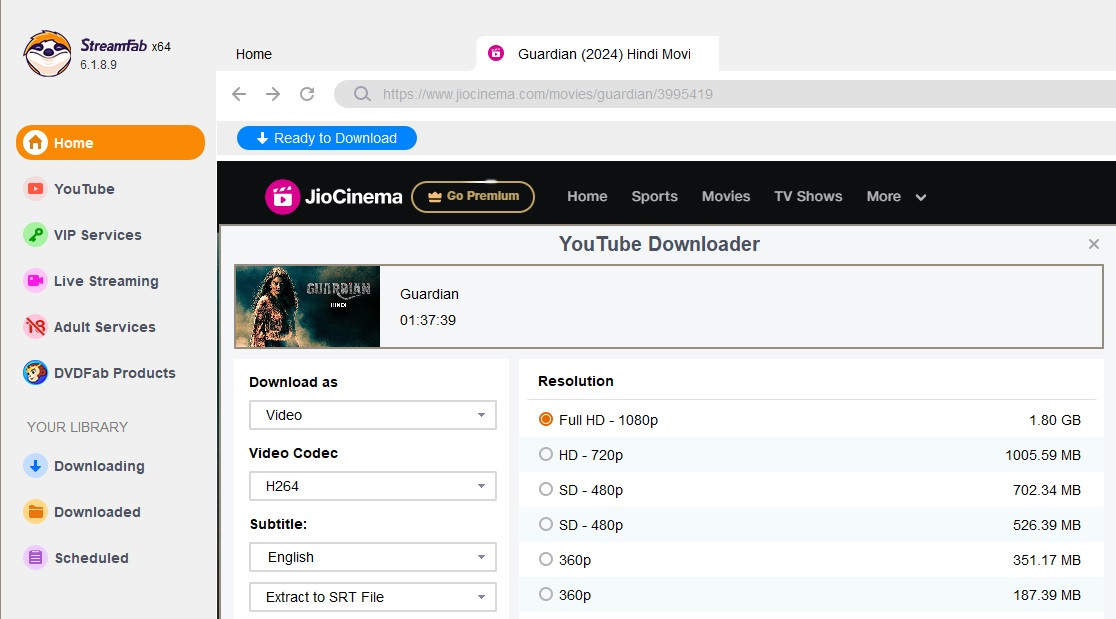The width and height of the screenshot is (1116, 619).
Task: Expand the Download as Video dropdown
Action: coord(372,415)
